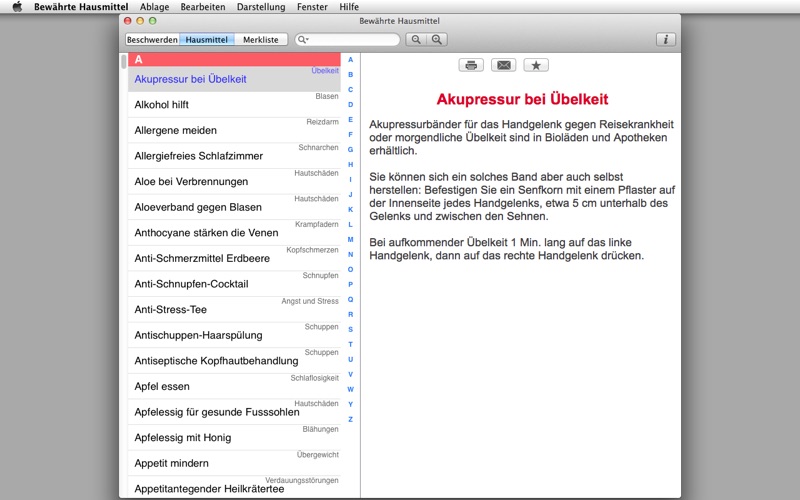Jump to index letter L
This screenshot has width=800, height=500.
click(x=351, y=224)
